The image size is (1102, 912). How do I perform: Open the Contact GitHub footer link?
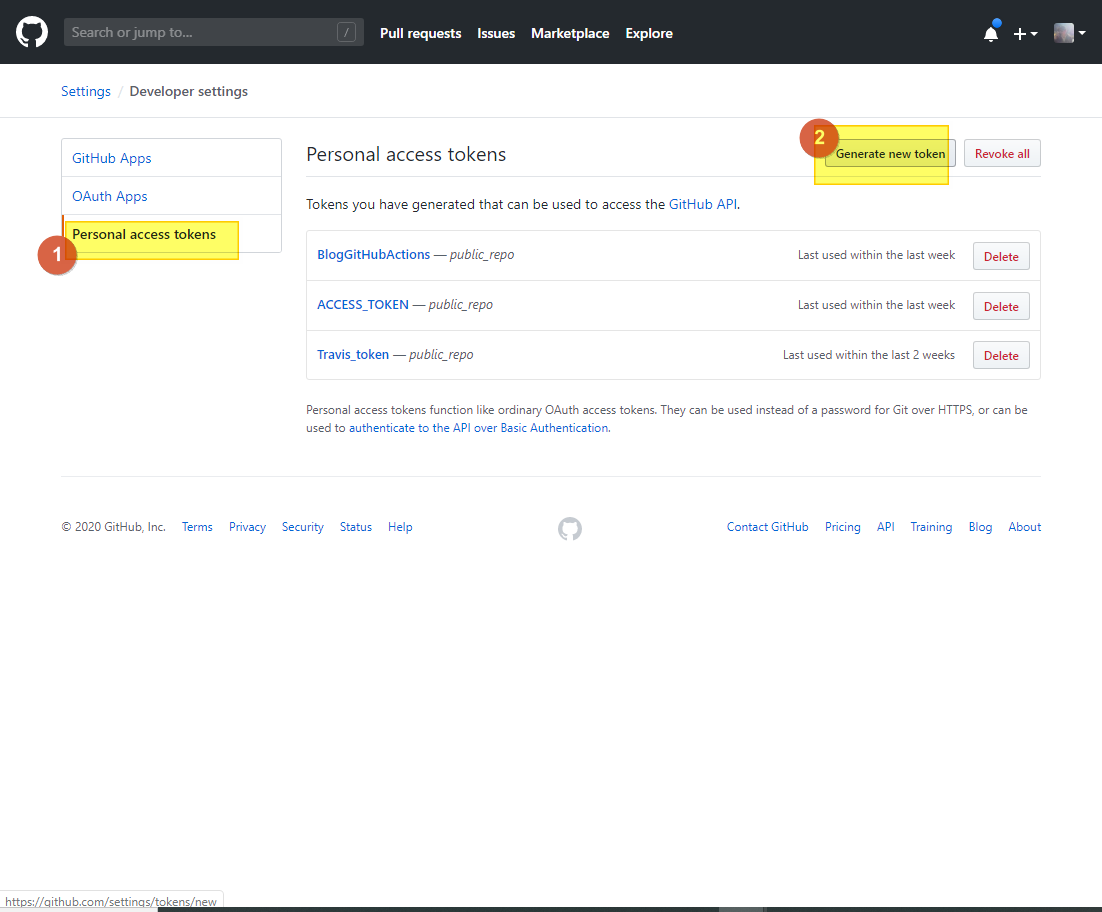point(767,527)
